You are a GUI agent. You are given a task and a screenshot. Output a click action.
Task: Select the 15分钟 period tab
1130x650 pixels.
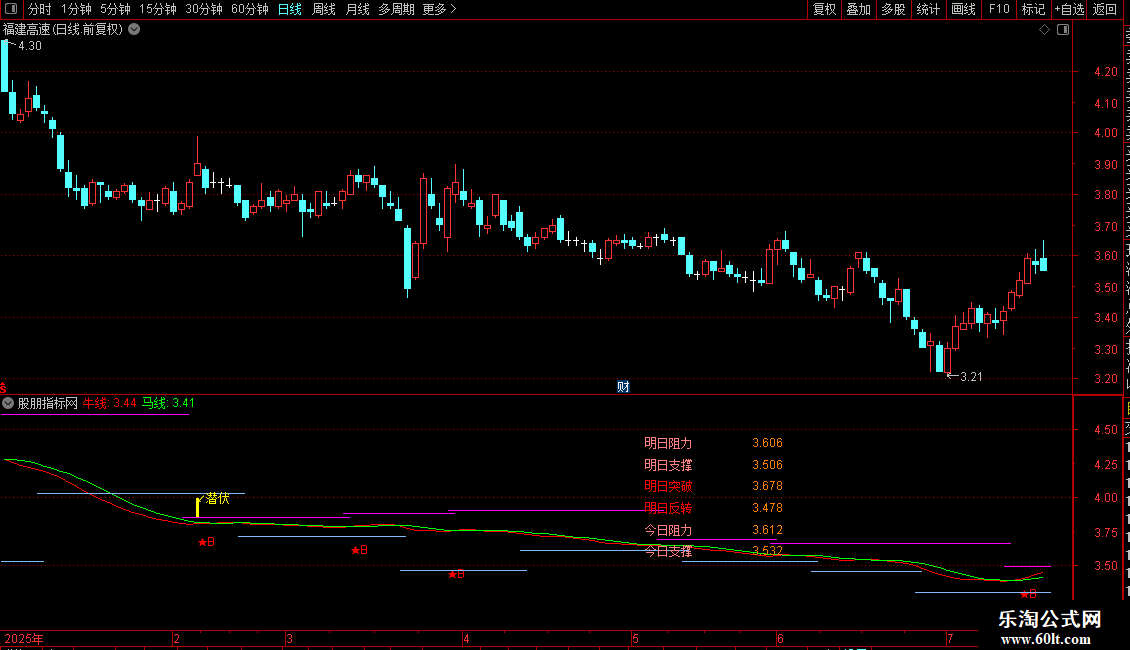click(158, 9)
